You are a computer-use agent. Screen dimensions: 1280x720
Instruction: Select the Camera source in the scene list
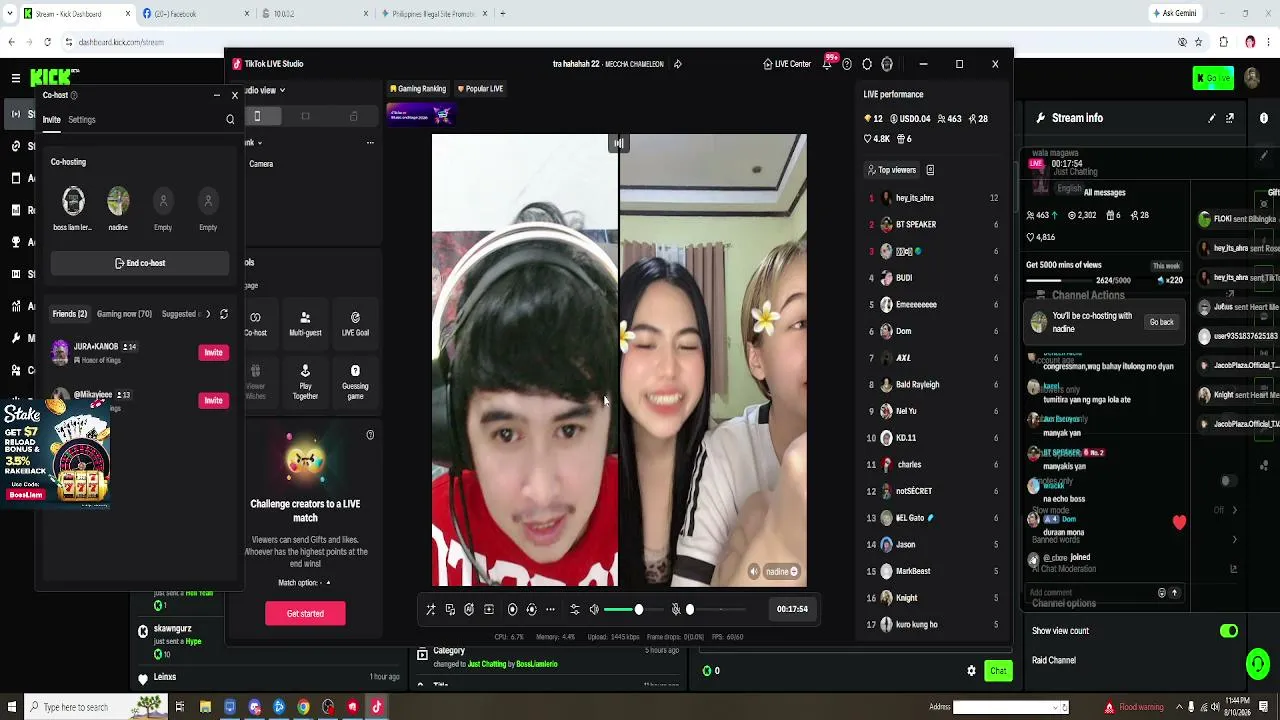click(261, 164)
